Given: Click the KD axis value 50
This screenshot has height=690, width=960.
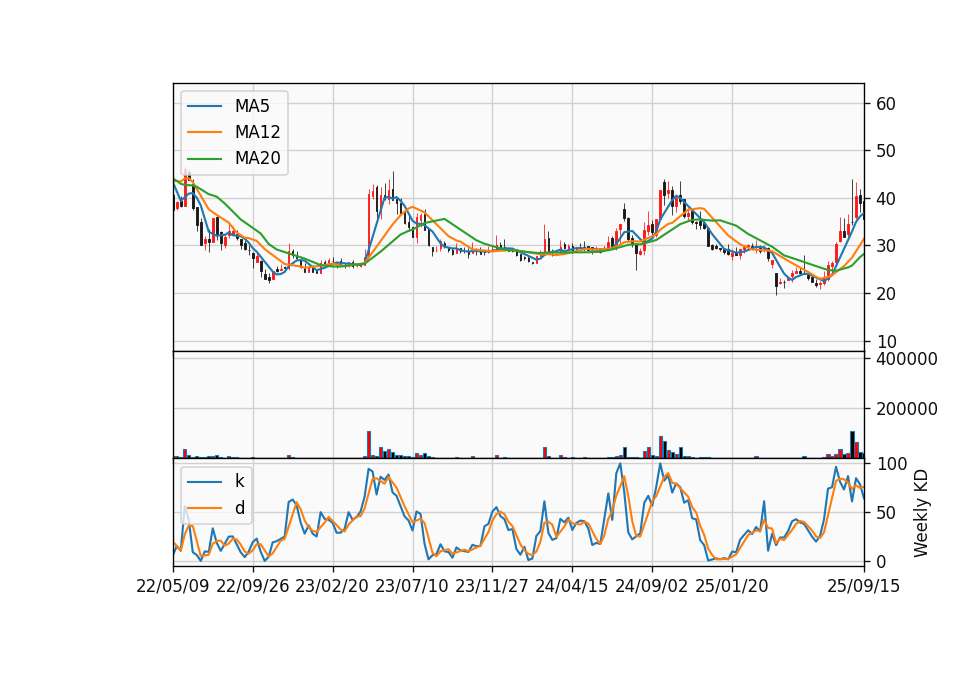Looking at the screenshot, I should coord(886,512).
